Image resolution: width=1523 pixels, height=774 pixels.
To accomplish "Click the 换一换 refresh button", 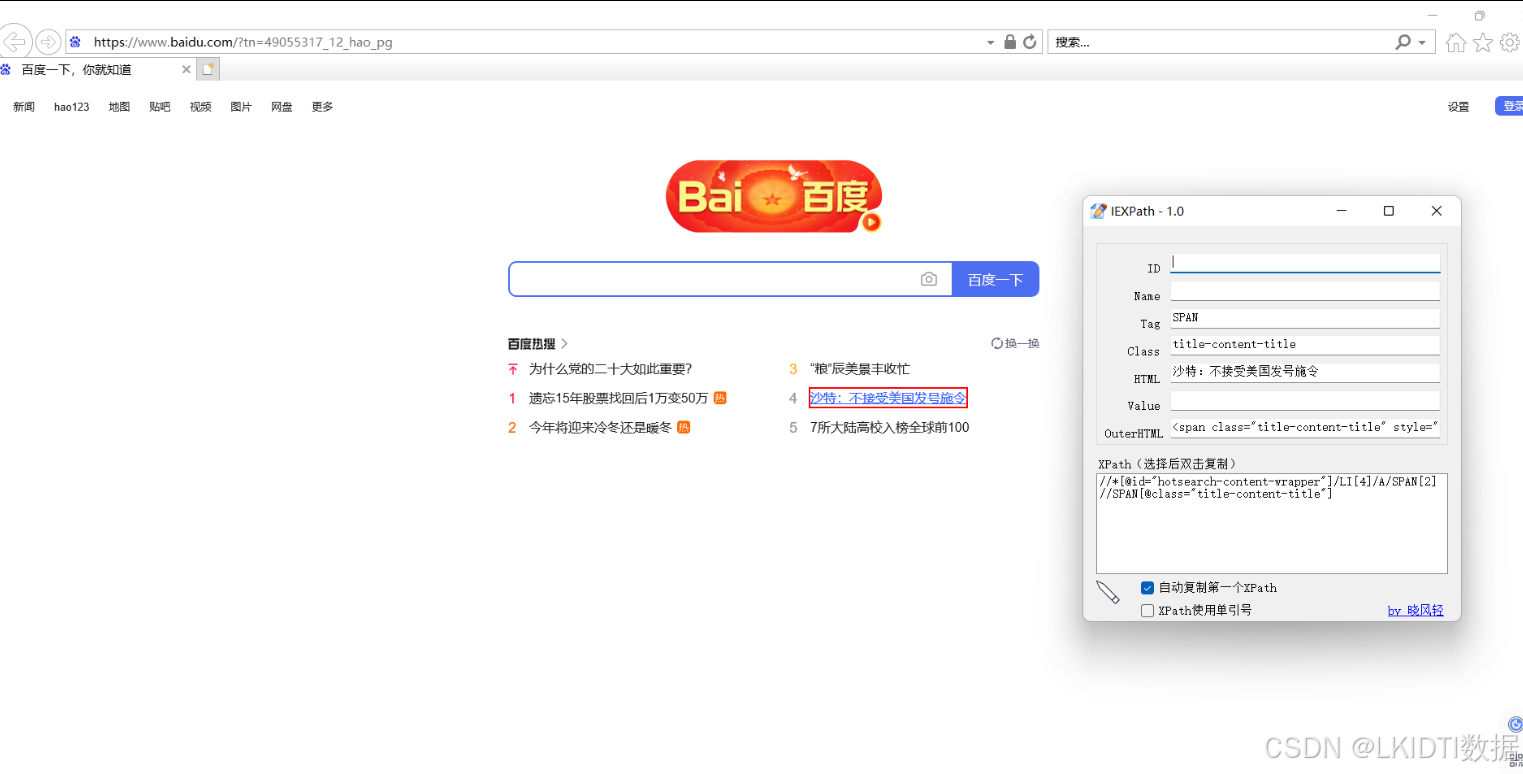I will (x=1015, y=343).
